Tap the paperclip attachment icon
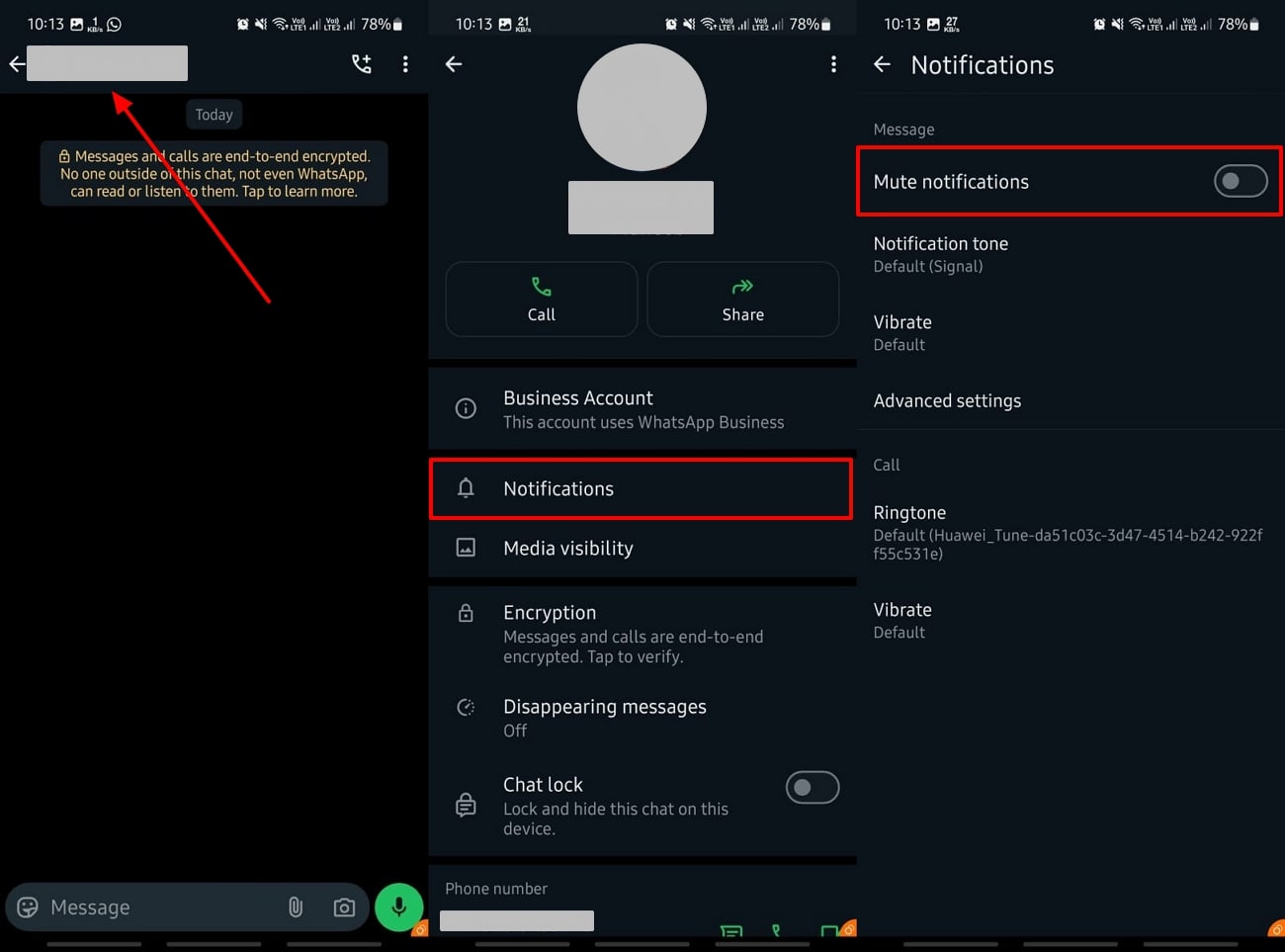This screenshot has width=1285, height=952. pos(295,908)
